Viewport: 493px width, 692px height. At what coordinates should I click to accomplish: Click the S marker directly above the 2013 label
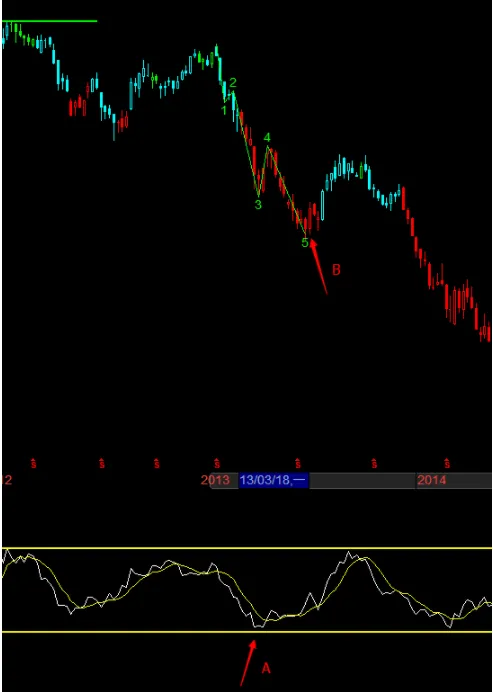217,463
